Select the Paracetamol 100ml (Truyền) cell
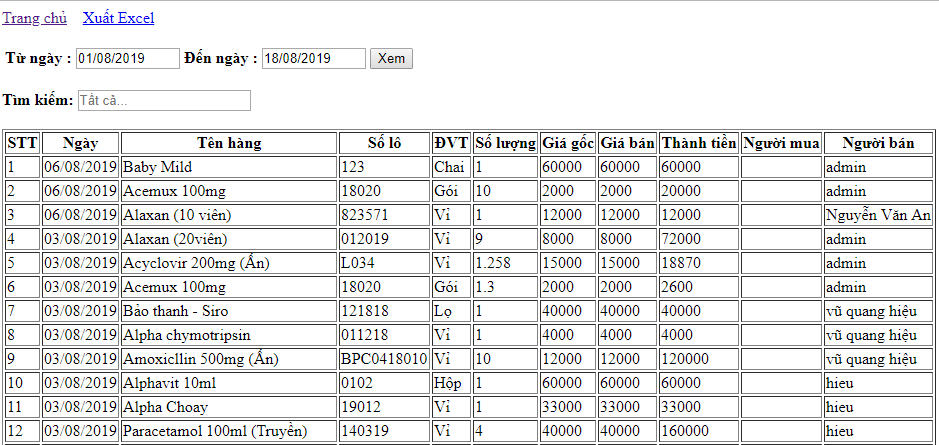This screenshot has height=445, width=939. click(x=229, y=431)
